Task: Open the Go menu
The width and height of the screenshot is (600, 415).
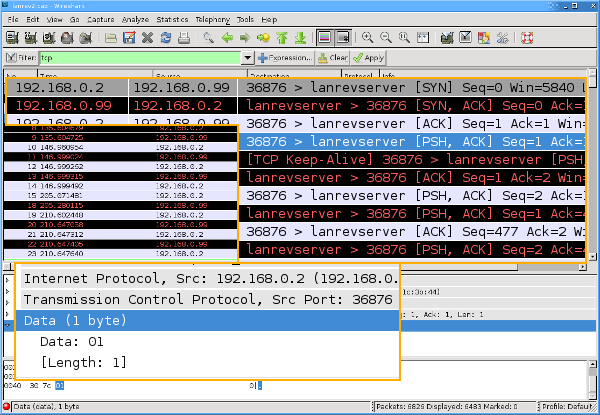Action: click(75, 20)
